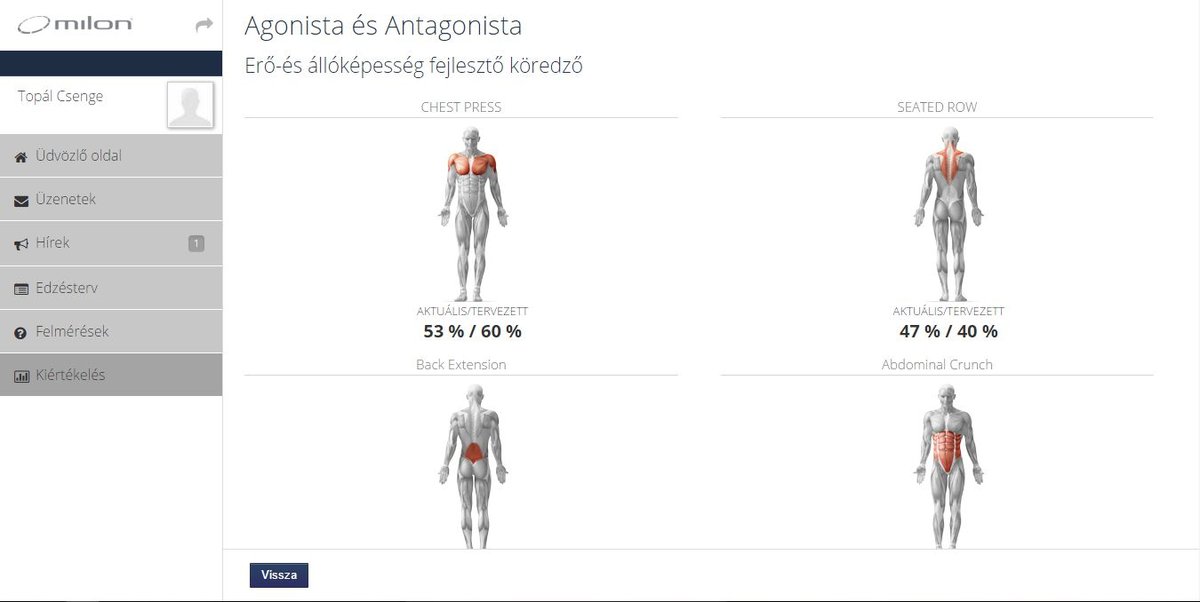The image size is (1200, 602).
Task: Open the Hírek menu entry
Action: (111, 244)
